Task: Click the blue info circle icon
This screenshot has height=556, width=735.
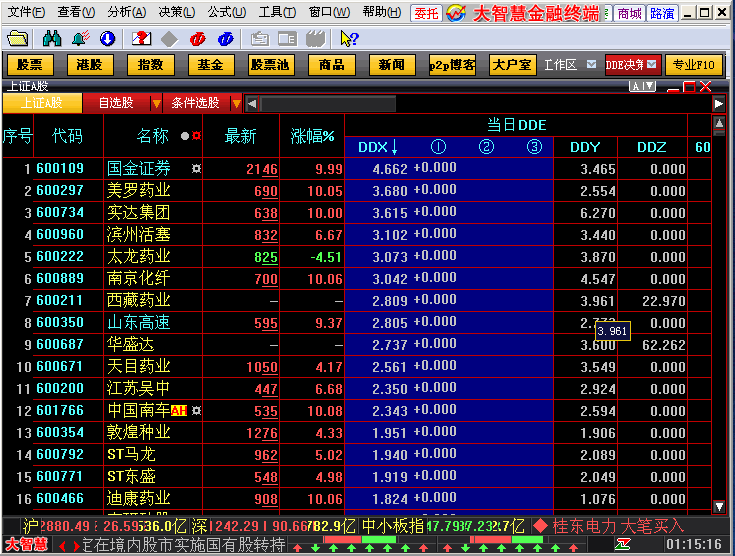Action: (x=225, y=39)
